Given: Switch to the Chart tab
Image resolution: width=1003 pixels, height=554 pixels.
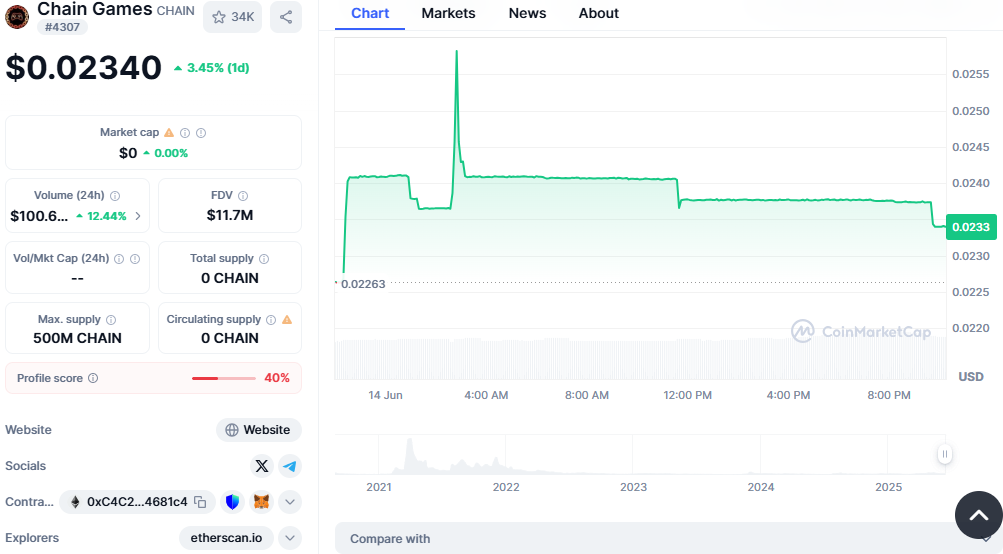Looking at the screenshot, I should [370, 13].
